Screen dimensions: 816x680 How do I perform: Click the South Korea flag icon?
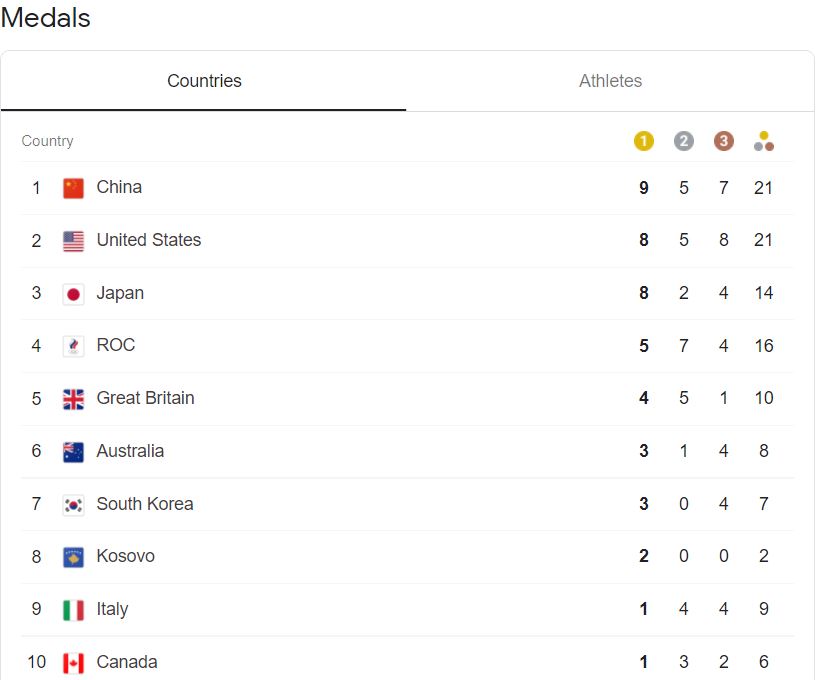(x=73, y=504)
